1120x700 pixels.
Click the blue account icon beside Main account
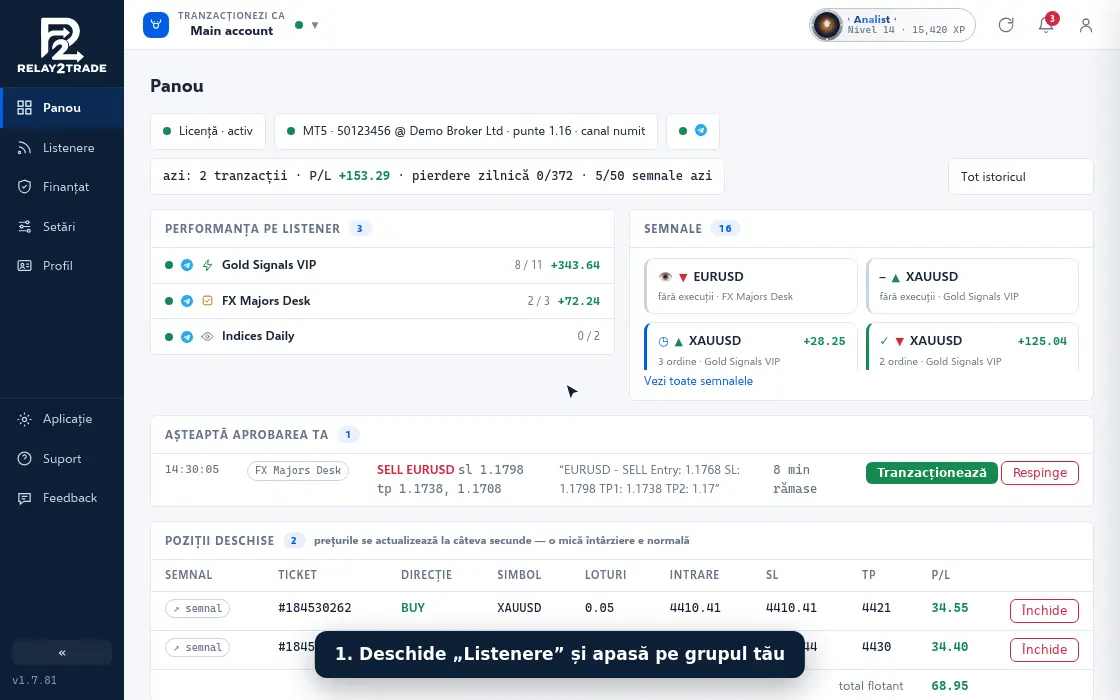pos(156,25)
